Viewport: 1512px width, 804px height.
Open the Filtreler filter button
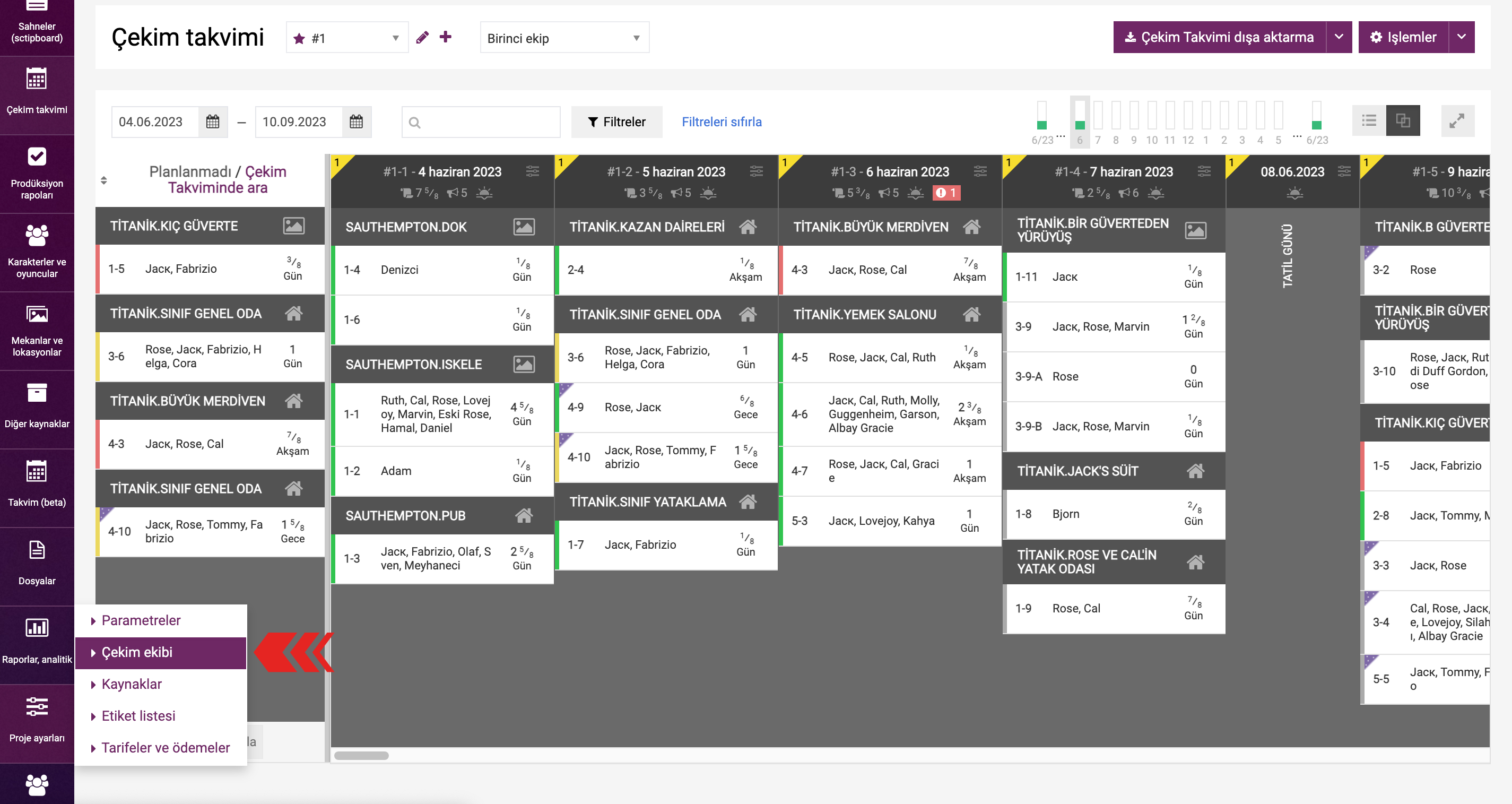[616, 122]
